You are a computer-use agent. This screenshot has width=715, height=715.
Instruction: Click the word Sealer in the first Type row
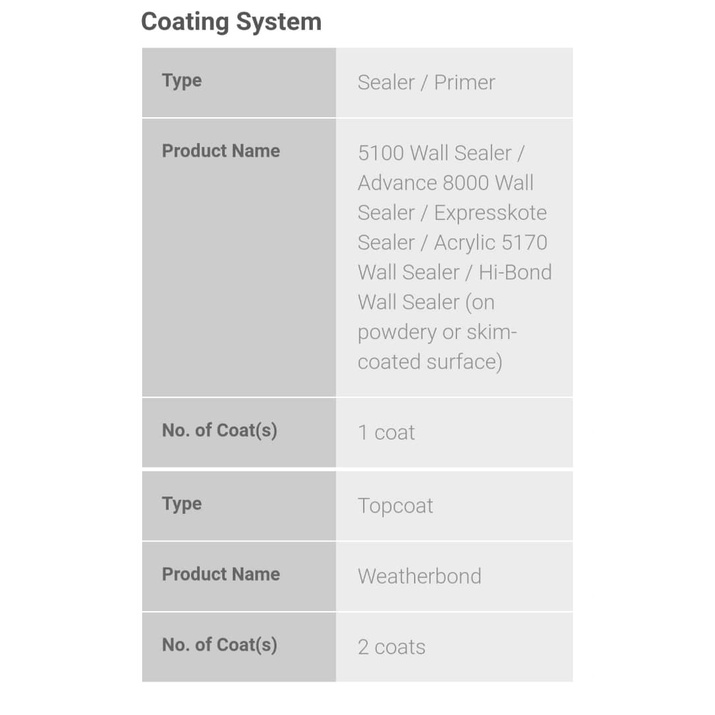click(386, 83)
